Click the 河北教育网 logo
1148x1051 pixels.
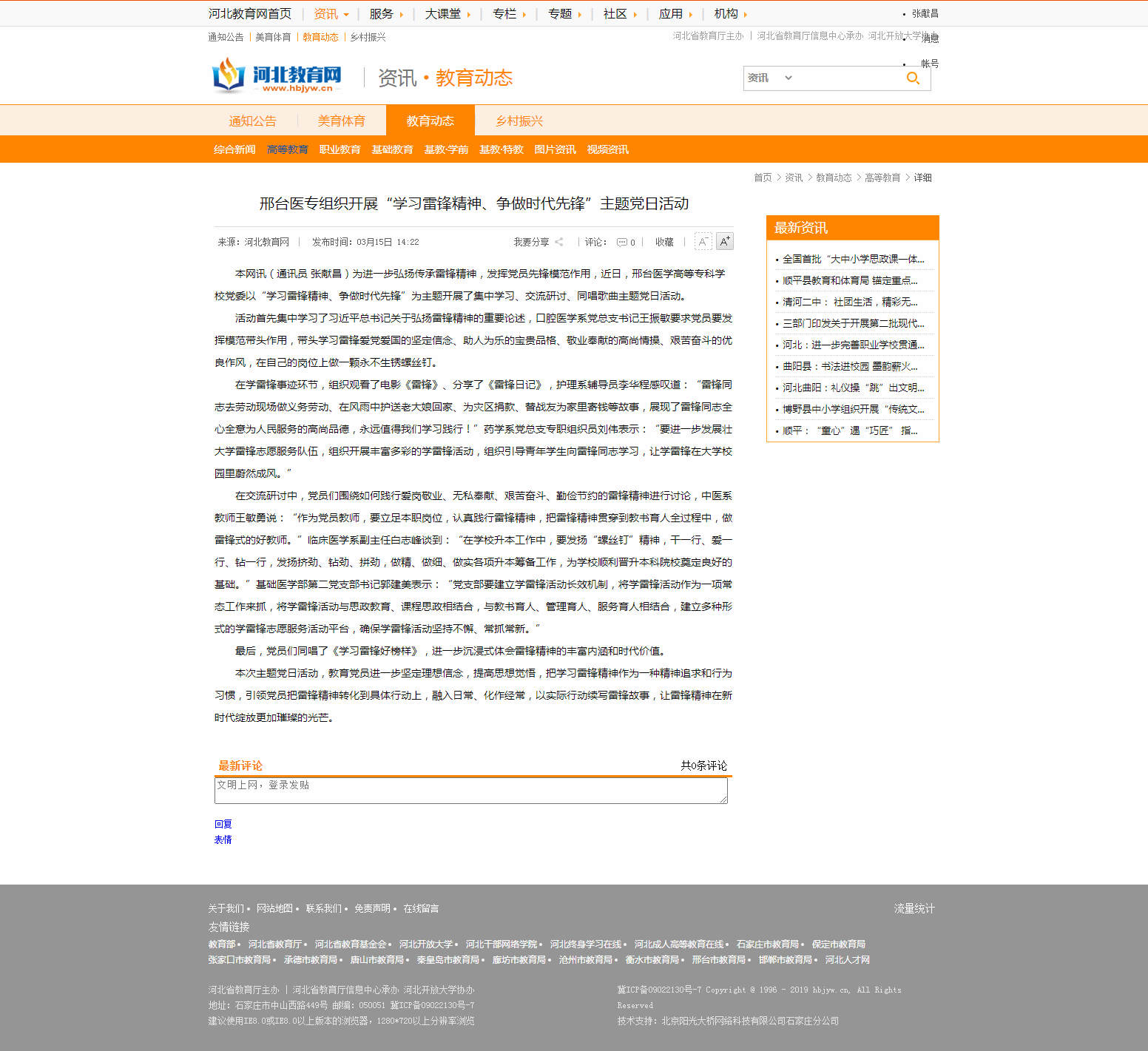(x=278, y=78)
